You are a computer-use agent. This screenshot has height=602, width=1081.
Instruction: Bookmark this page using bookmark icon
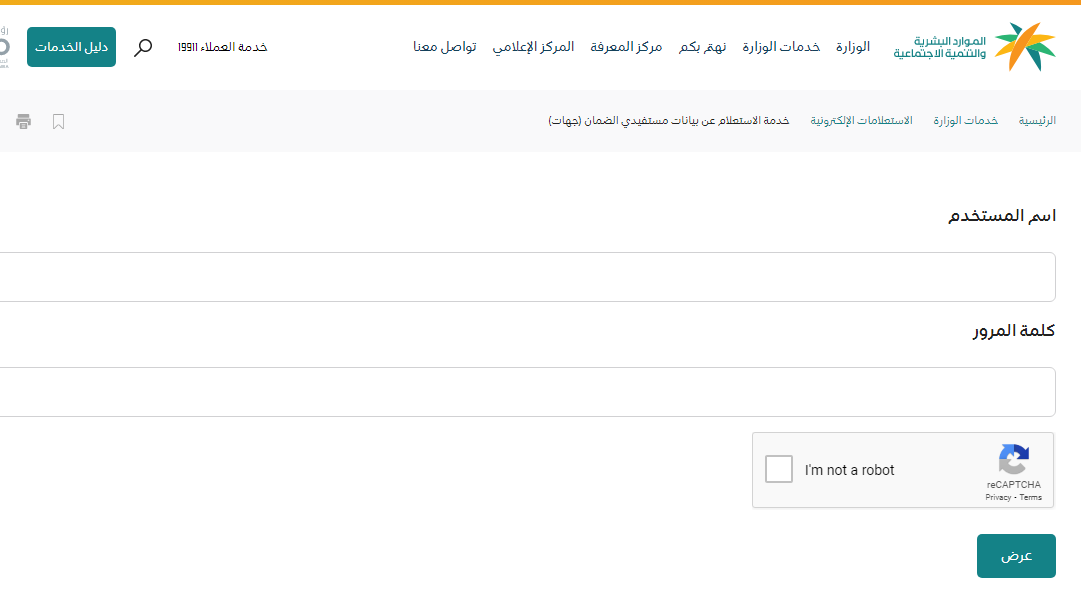59,121
